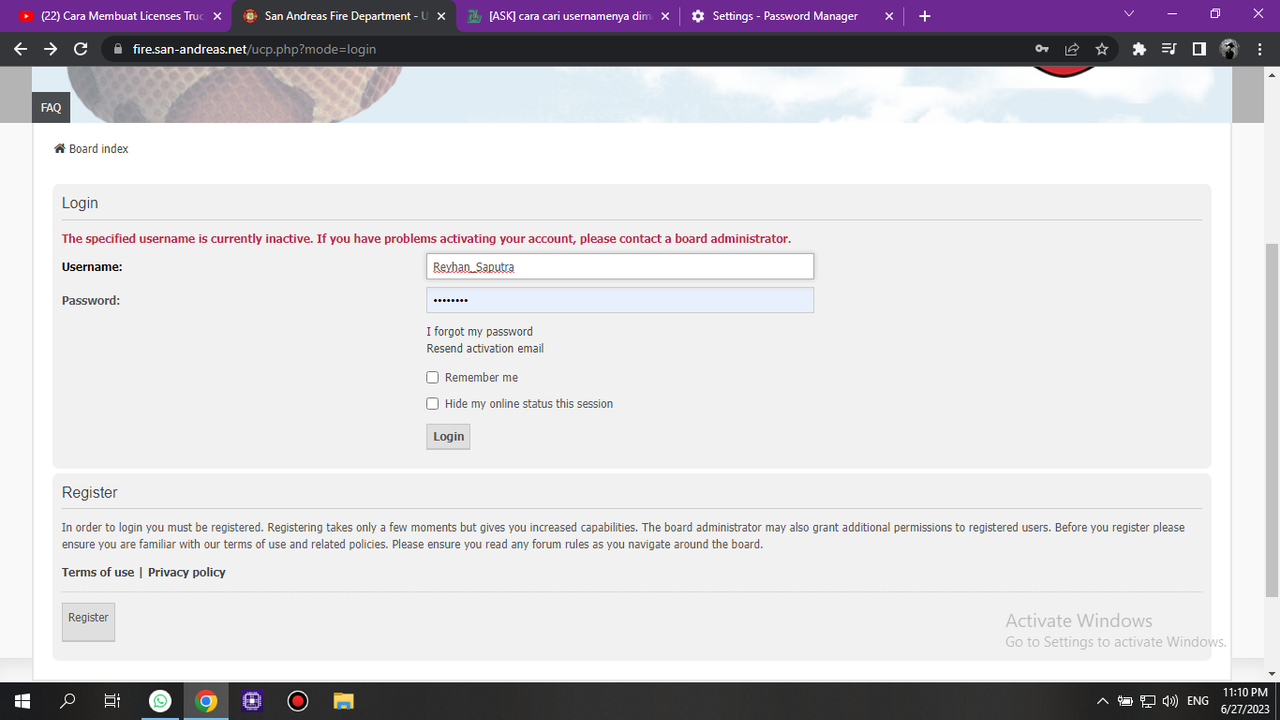Image resolution: width=1280 pixels, height=720 pixels.
Task: Reload the page with refresh icon
Action: pyautogui.click(x=81, y=49)
